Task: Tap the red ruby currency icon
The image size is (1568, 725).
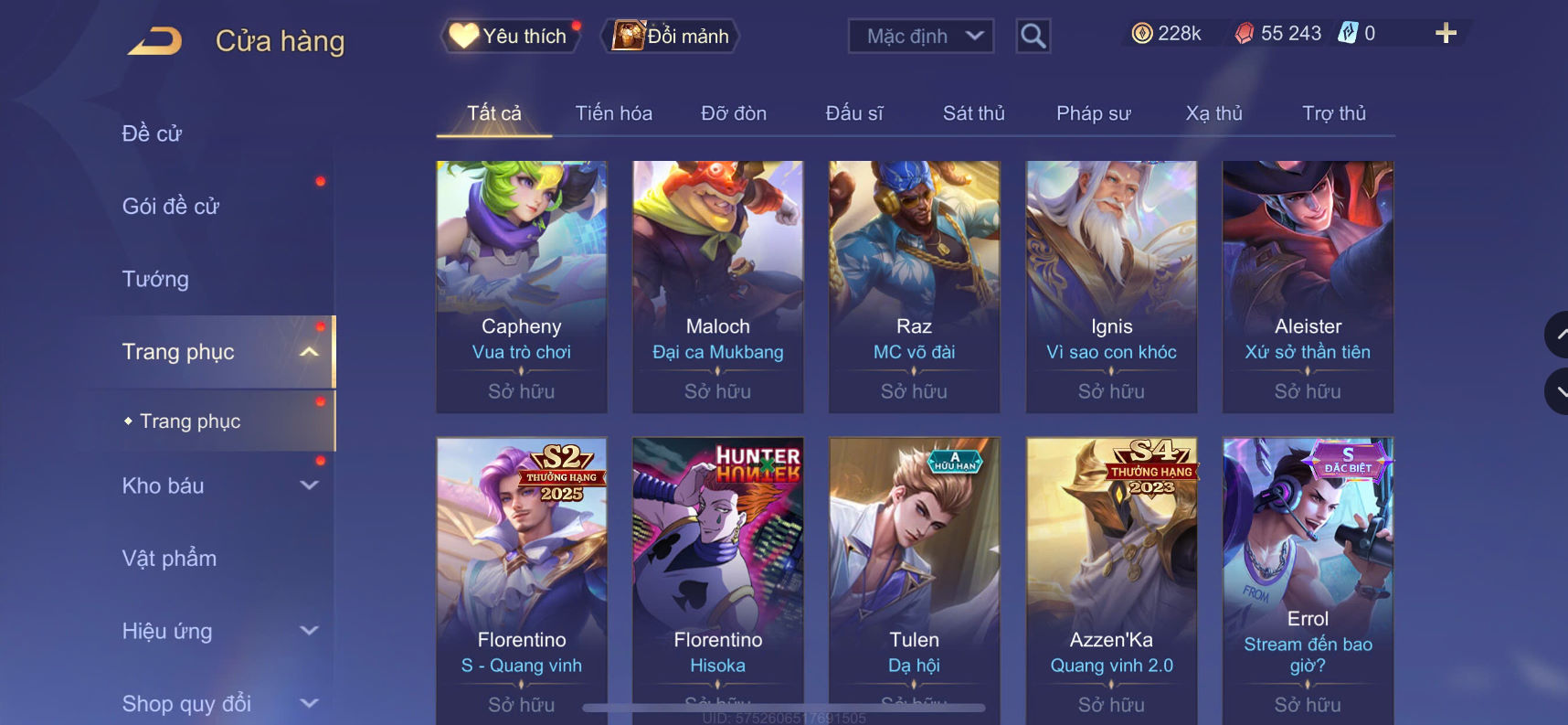Action: 1244,34
